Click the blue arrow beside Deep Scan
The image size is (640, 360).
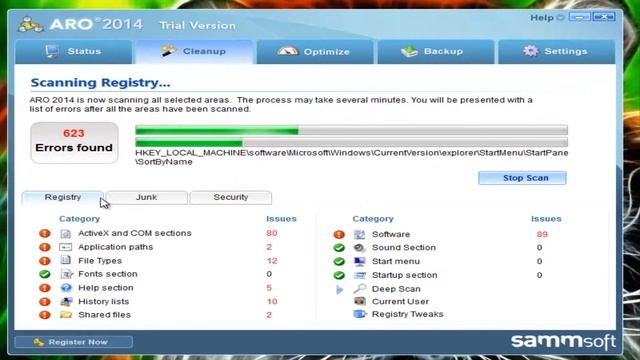click(339, 290)
